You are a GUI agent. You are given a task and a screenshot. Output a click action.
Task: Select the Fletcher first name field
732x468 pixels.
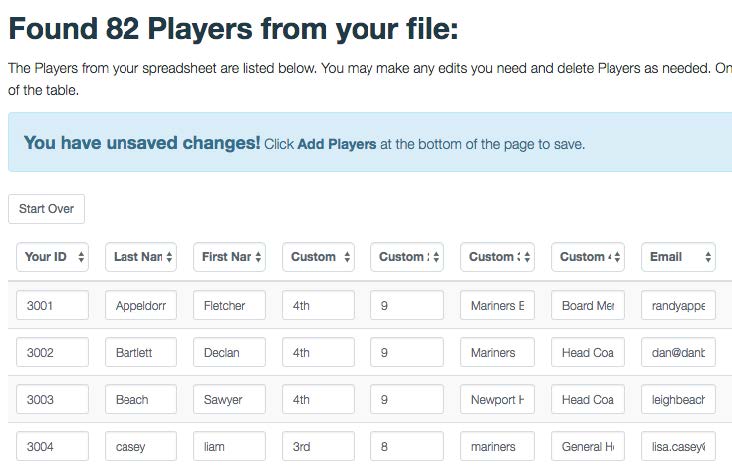pyautogui.click(x=229, y=306)
